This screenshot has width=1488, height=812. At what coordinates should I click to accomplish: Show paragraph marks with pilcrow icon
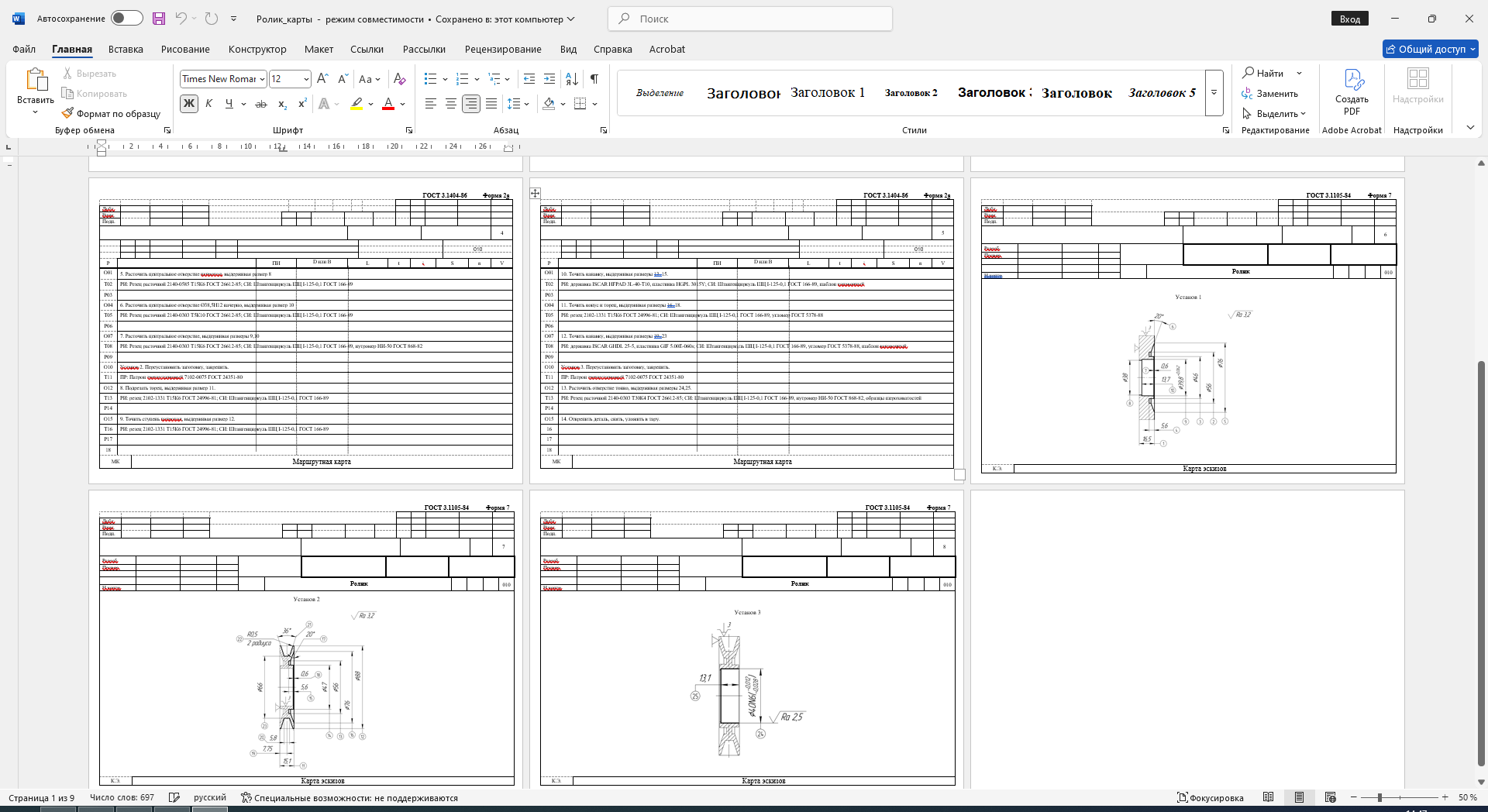[594, 79]
